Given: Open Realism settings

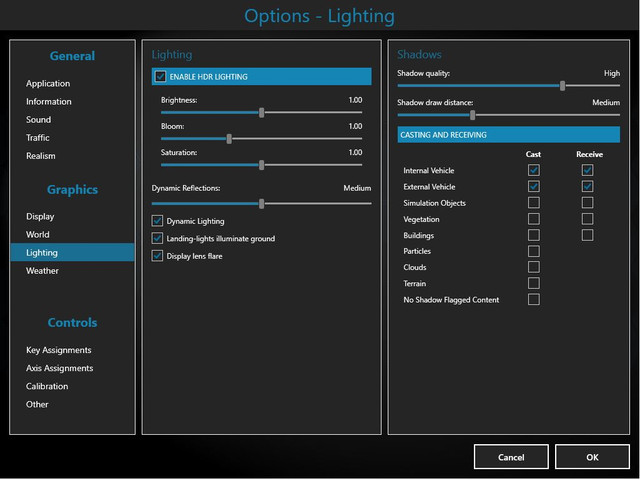Looking at the screenshot, I should click(x=40, y=156).
